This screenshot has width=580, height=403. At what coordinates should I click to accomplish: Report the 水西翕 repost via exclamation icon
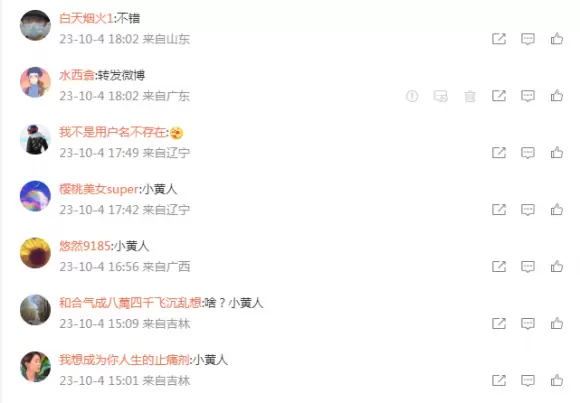(x=412, y=96)
